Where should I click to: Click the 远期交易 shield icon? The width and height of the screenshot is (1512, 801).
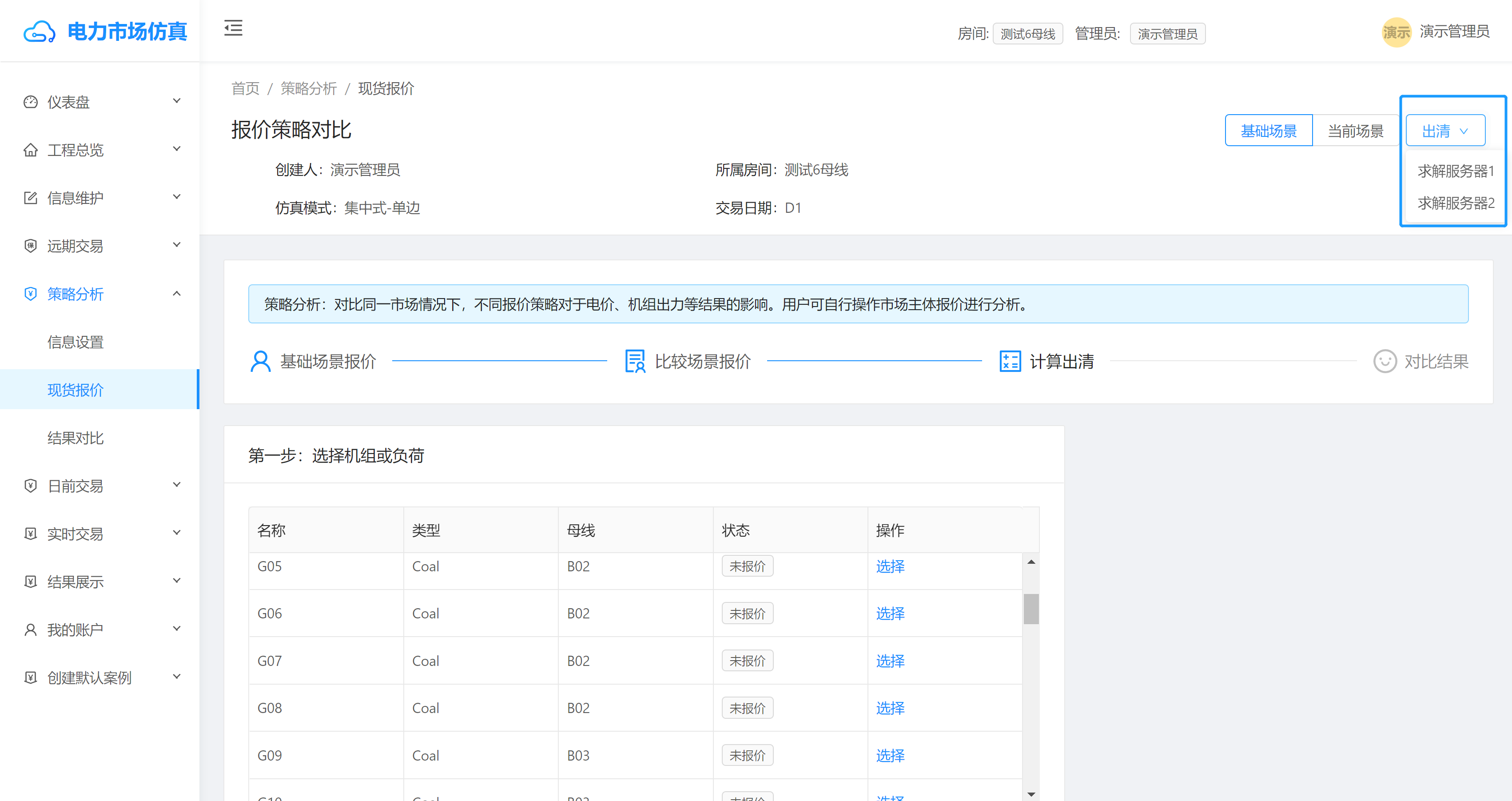click(31, 246)
